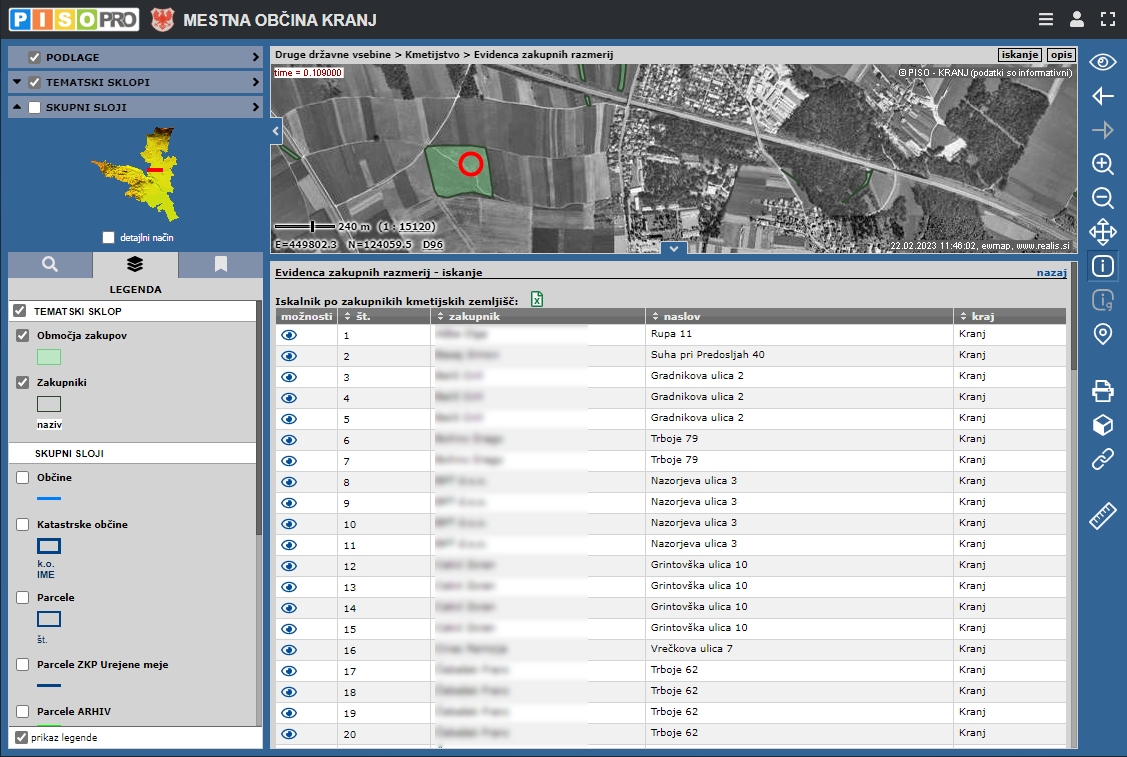The height and width of the screenshot is (757, 1127).
Task: Click the go back arrow icon
Action: point(1102,96)
